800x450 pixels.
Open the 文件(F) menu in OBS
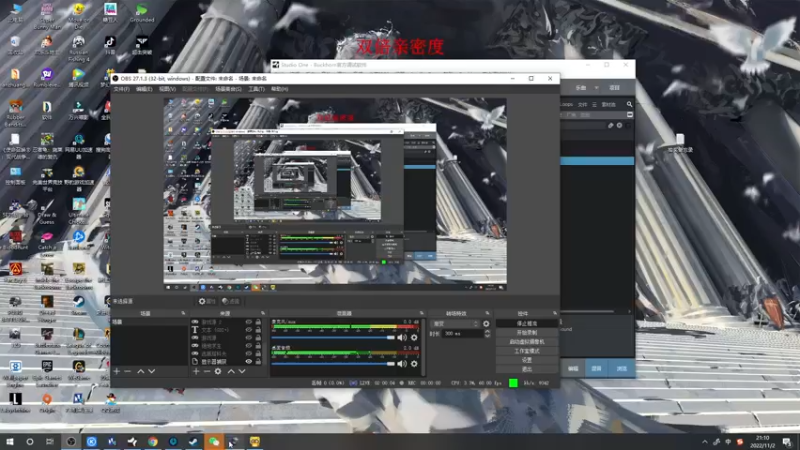tap(121, 89)
